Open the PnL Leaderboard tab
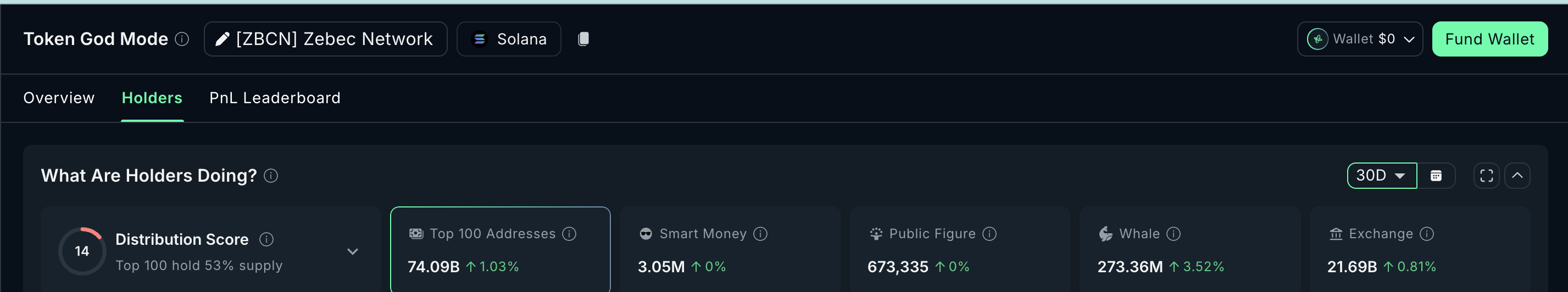1568x292 pixels. (275, 98)
